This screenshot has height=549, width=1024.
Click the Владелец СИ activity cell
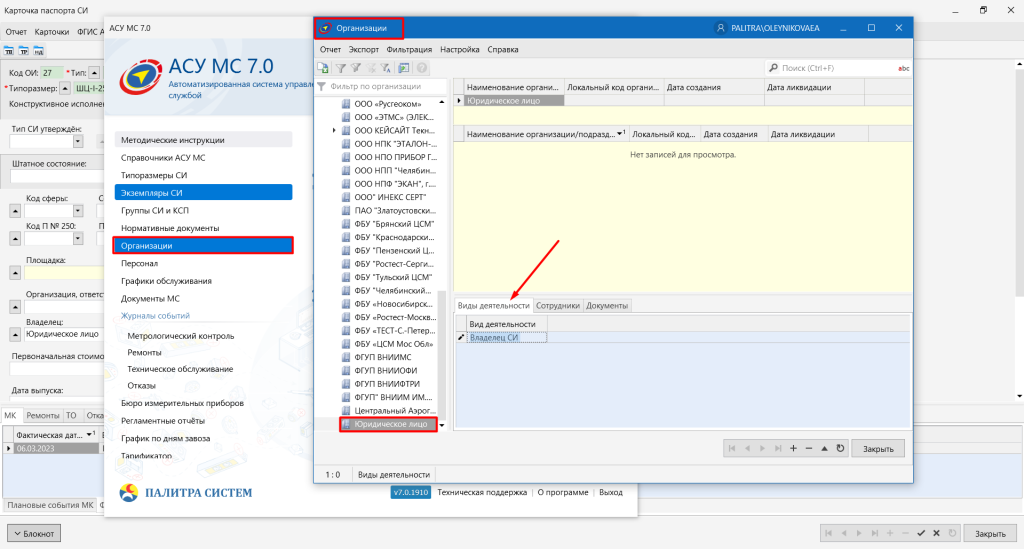[x=507, y=337]
